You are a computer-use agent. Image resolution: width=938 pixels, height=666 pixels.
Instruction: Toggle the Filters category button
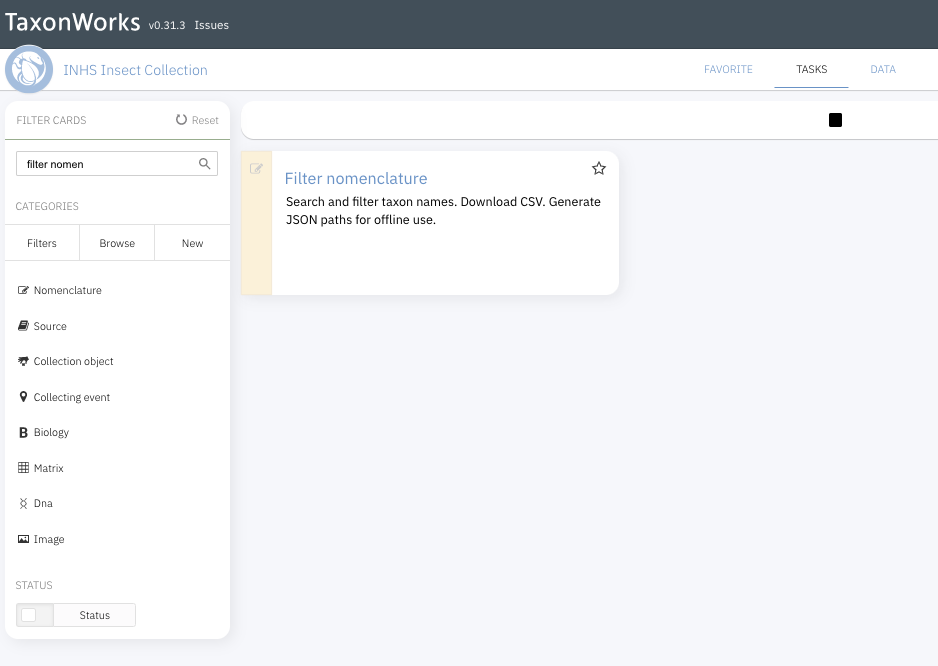click(42, 243)
